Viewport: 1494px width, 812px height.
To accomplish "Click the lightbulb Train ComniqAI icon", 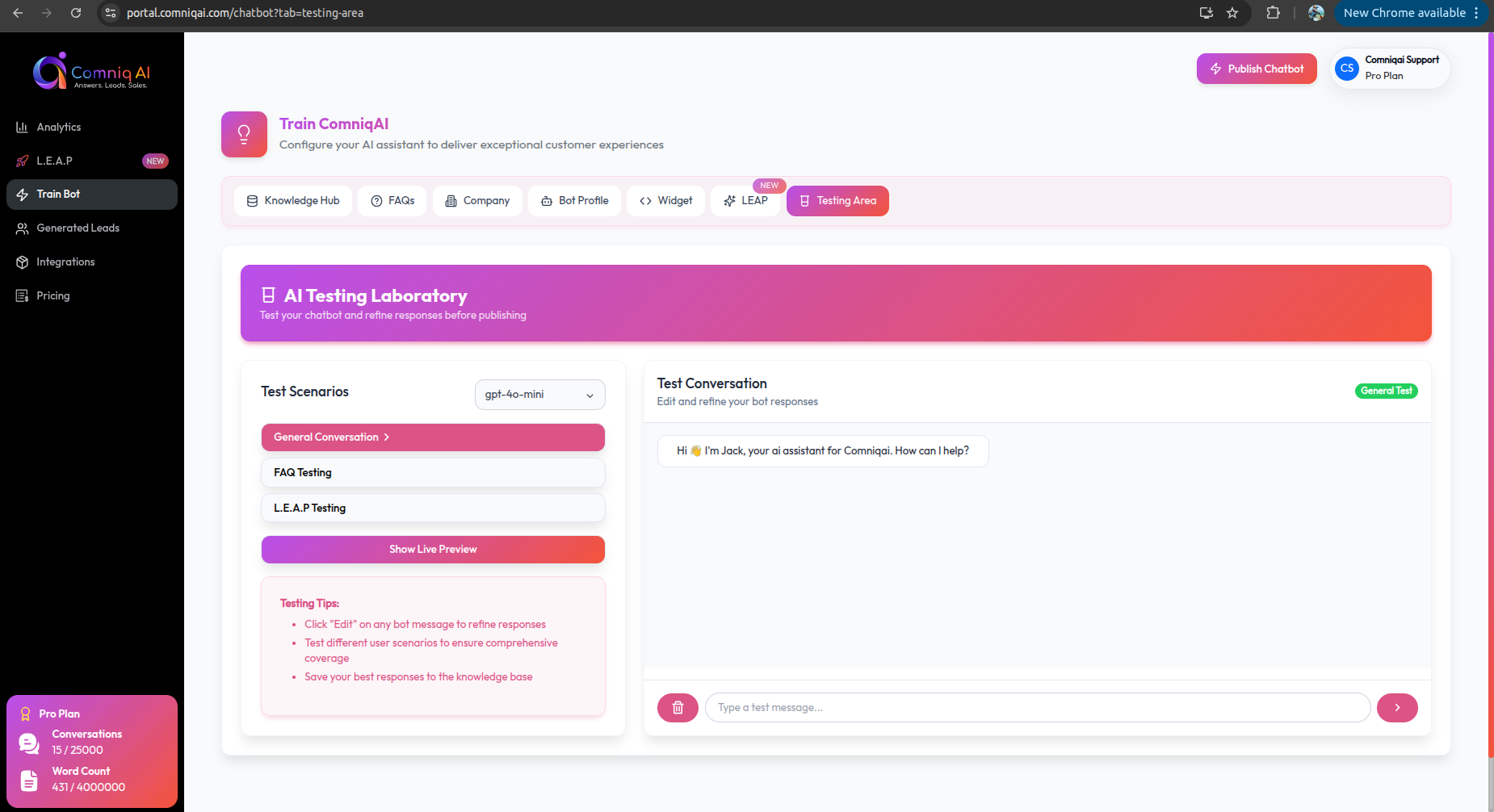I will click(x=244, y=134).
